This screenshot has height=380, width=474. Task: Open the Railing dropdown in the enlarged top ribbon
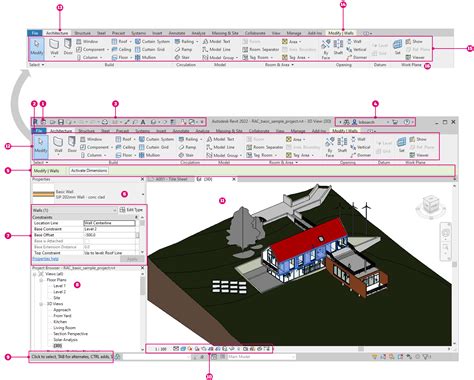click(197, 41)
